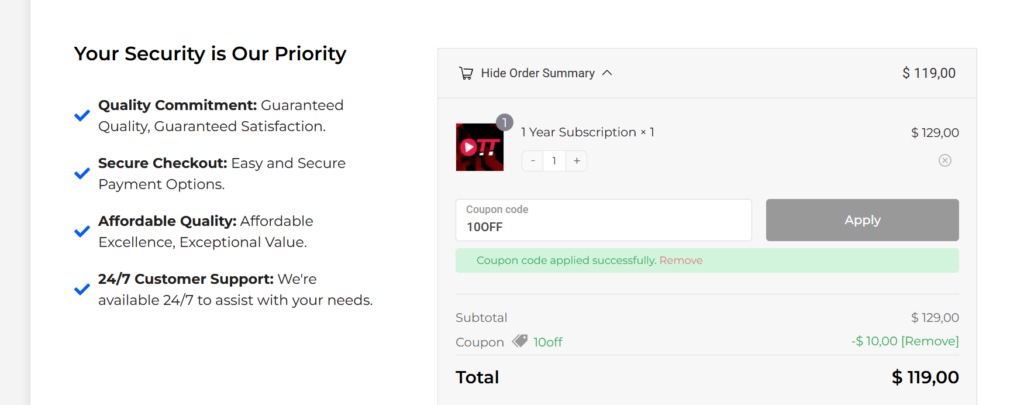Image resolution: width=1024 pixels, height=405 pixels.
Task: Click the checkmark beside Quality Commitment
Action: [x=82, y=115]
